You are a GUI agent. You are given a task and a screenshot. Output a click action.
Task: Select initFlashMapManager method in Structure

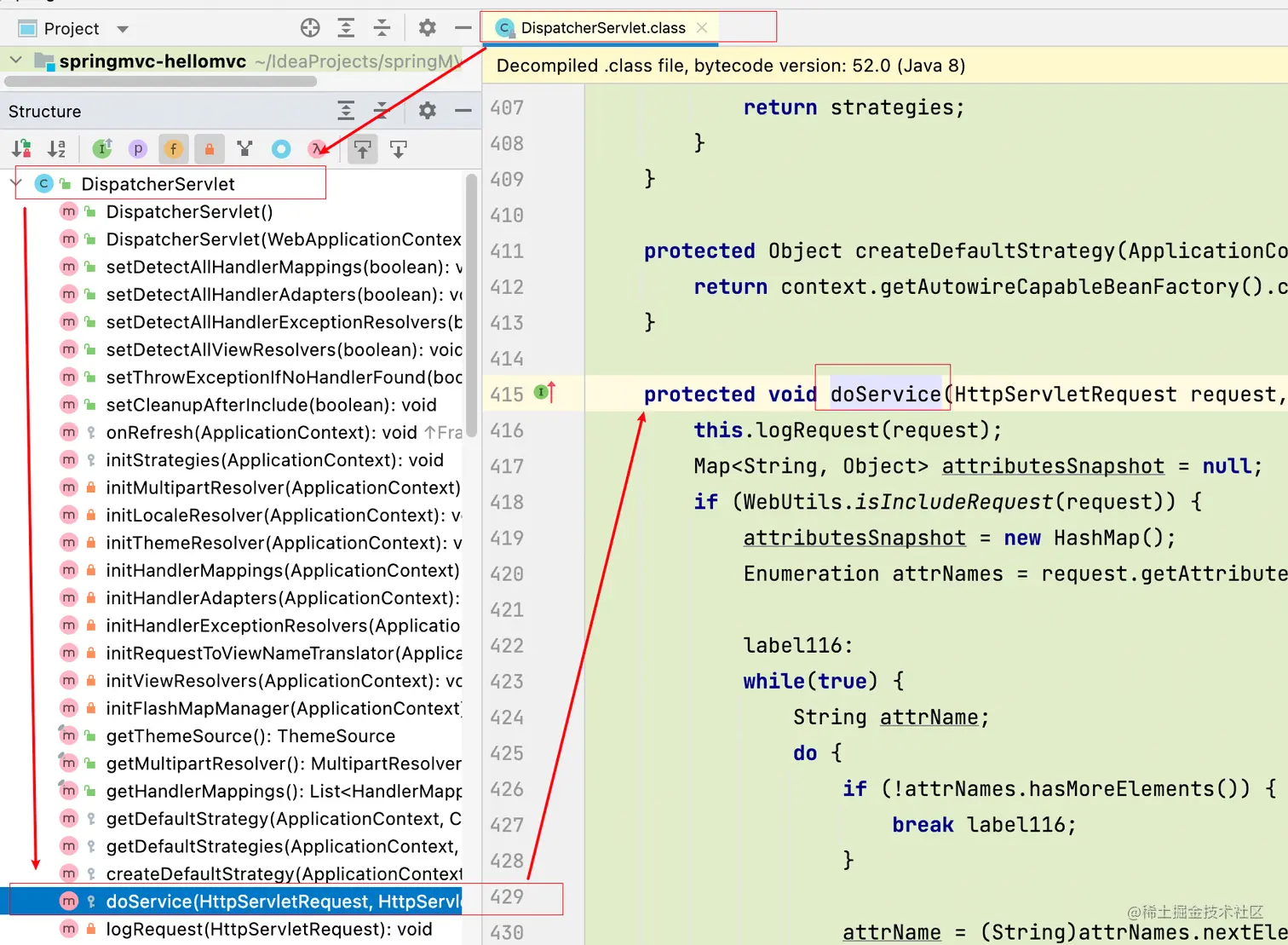284,708
